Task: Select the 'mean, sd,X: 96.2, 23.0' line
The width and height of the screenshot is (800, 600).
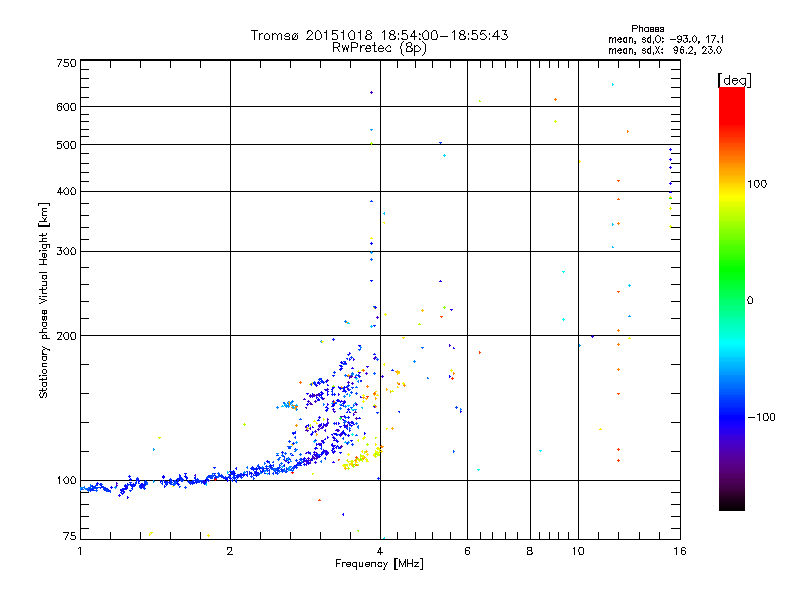Action: click(665, 50)
